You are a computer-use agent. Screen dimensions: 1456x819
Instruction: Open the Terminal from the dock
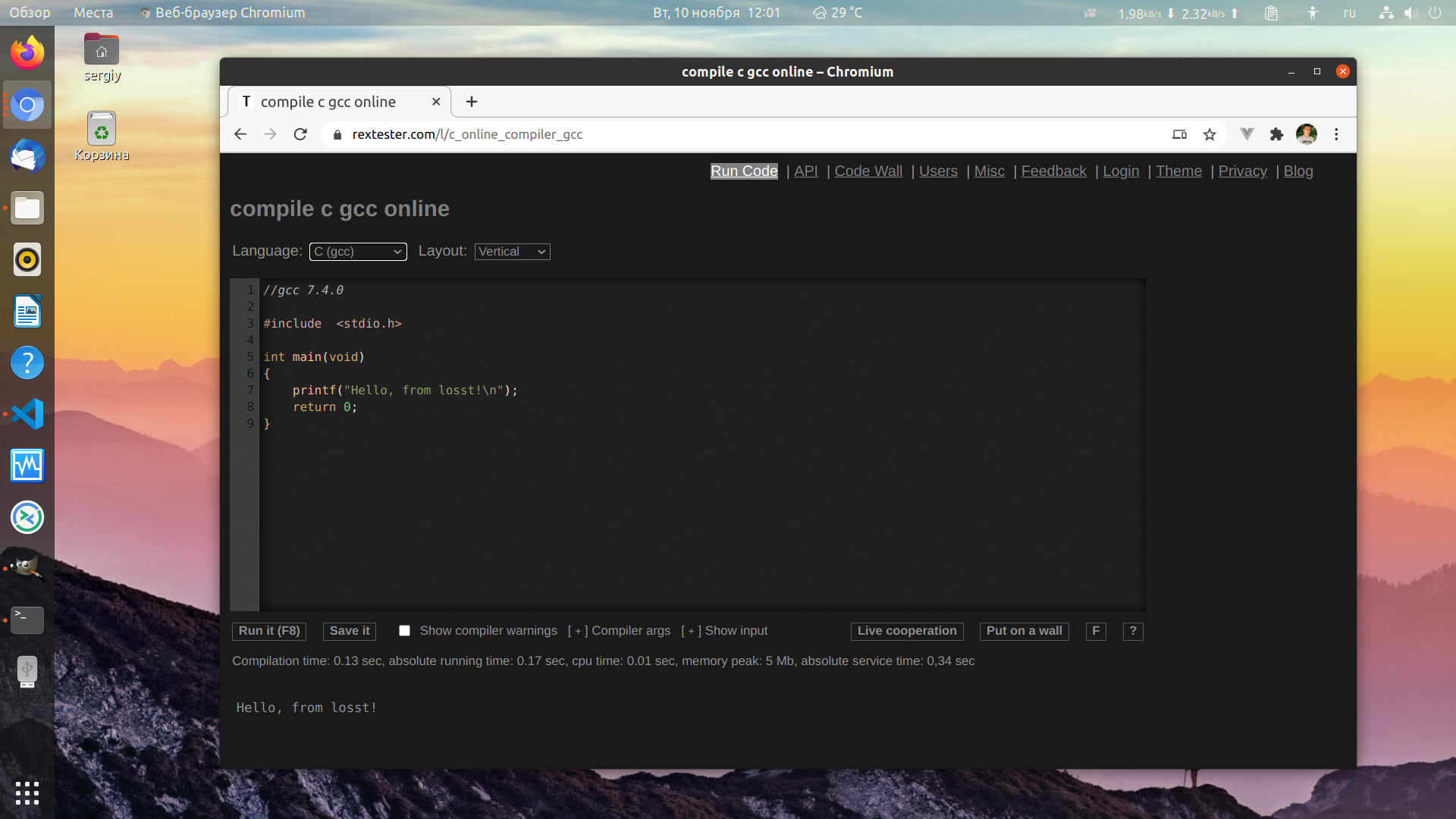point(27,620)
